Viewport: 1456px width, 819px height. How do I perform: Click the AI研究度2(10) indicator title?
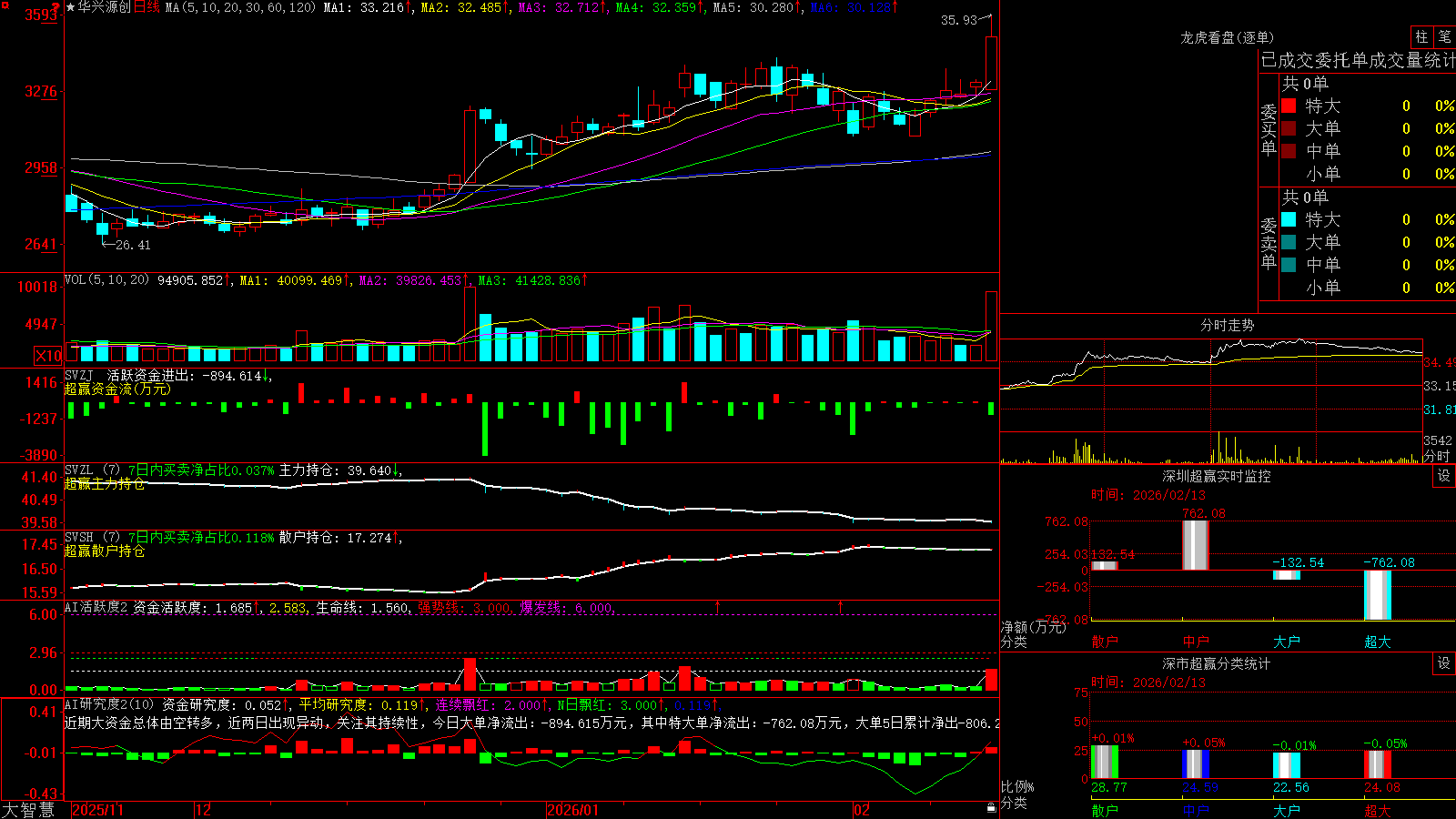click(109, 704)
